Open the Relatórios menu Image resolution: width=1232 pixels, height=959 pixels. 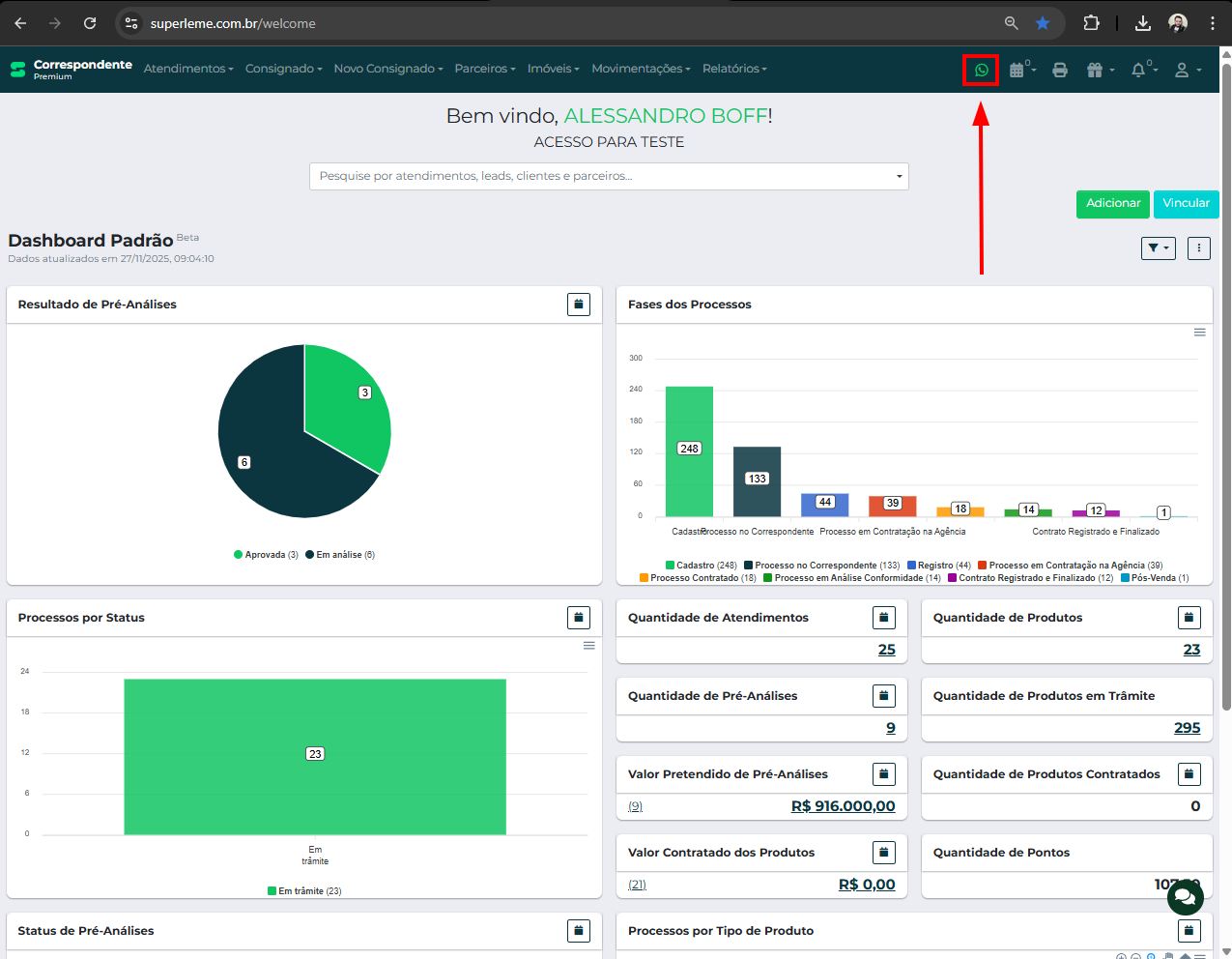[734, 69]
